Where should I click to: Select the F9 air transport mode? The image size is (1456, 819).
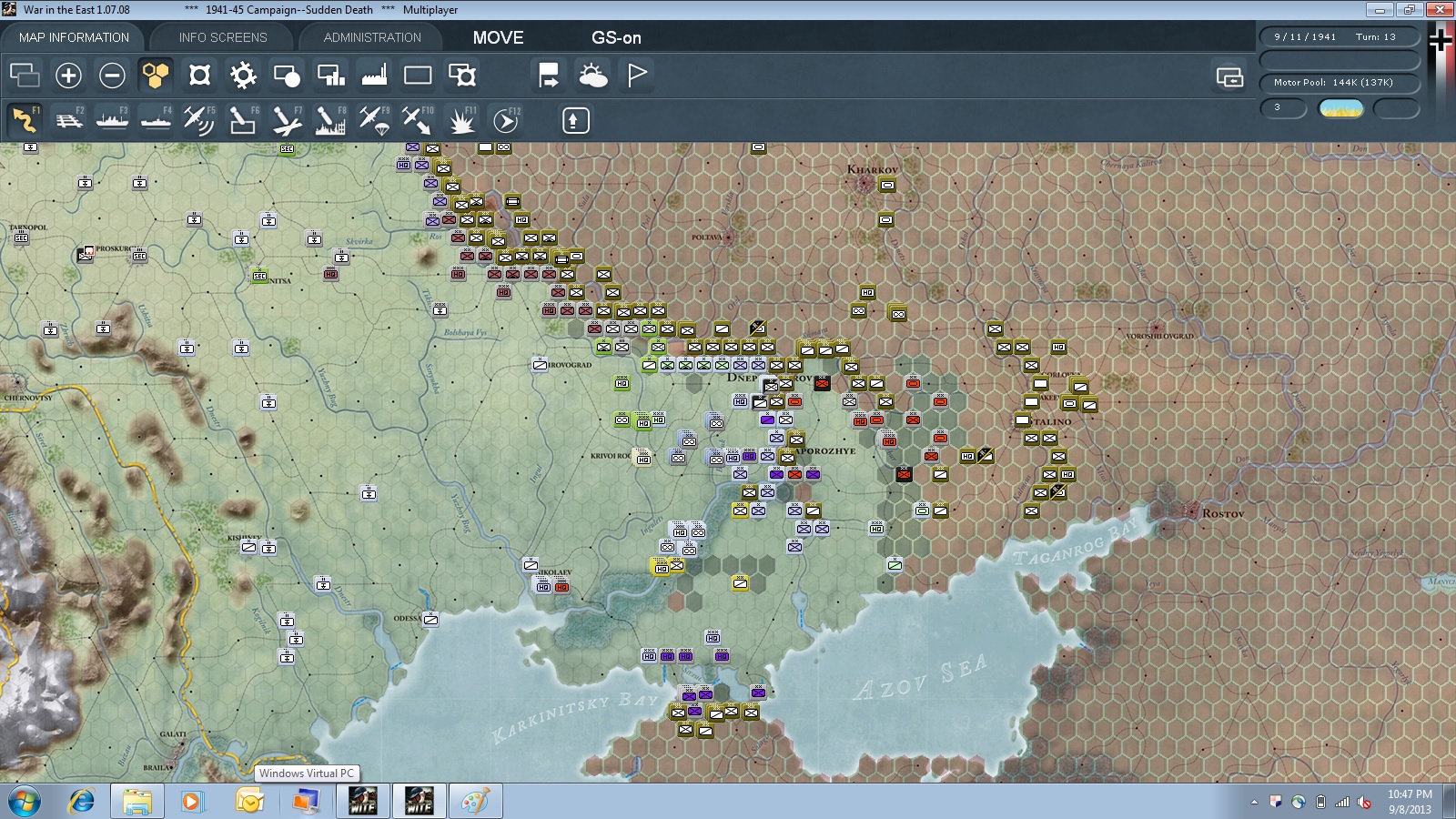[374, 120]
